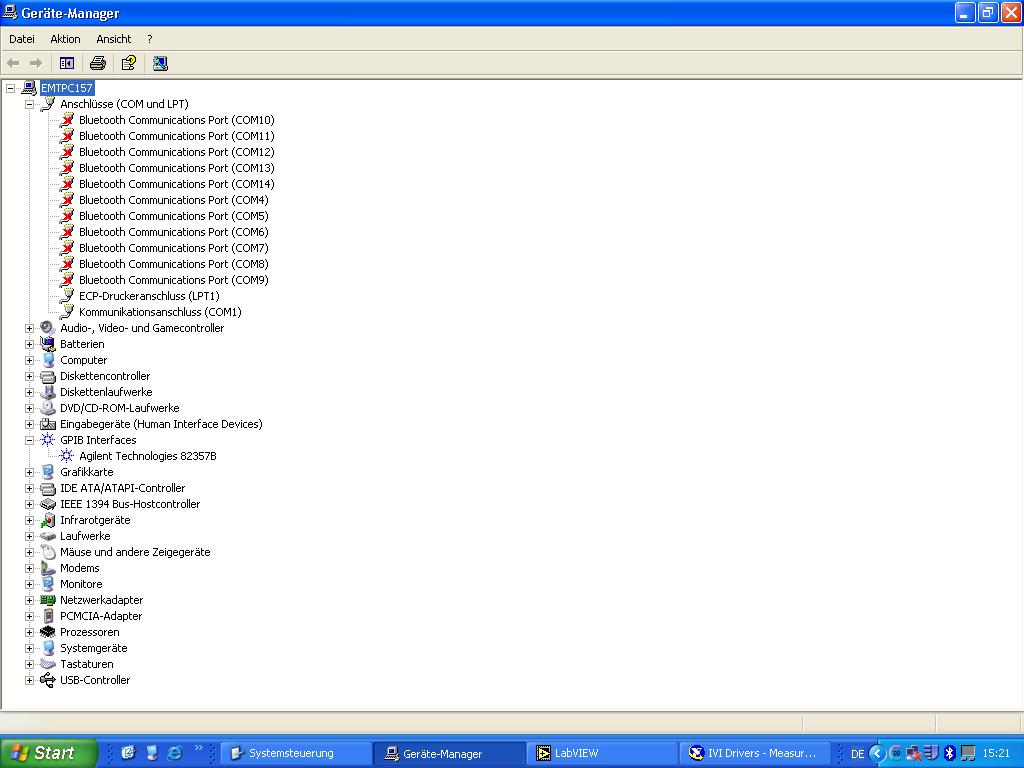Screen dimensions: 1024x768
Task: Click the Infrarotgeräte category icon
Action: coord(48,520)
